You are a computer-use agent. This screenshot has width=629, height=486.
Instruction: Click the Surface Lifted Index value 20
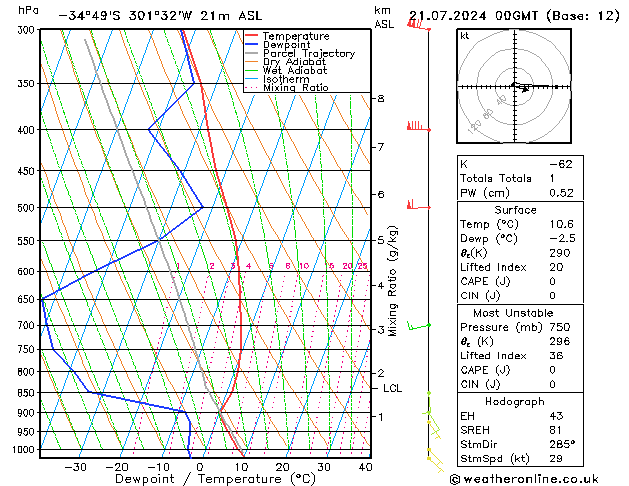click(x=556, y=267)
